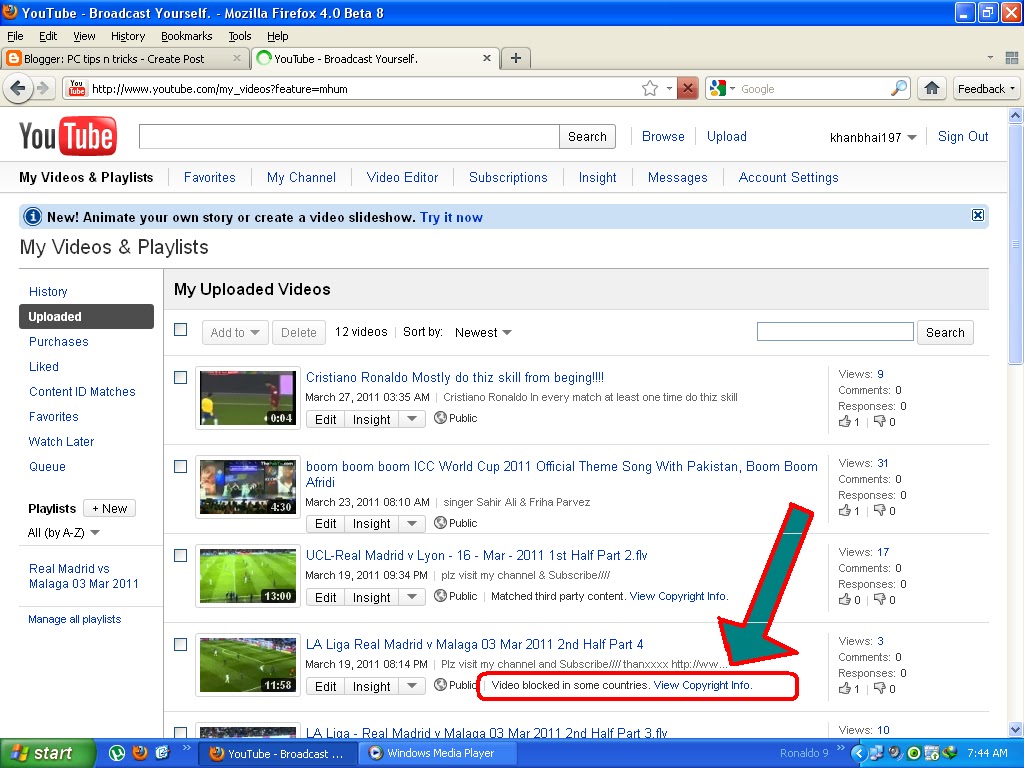Click the Home icon in Firefox toolbar

(932, 88)
